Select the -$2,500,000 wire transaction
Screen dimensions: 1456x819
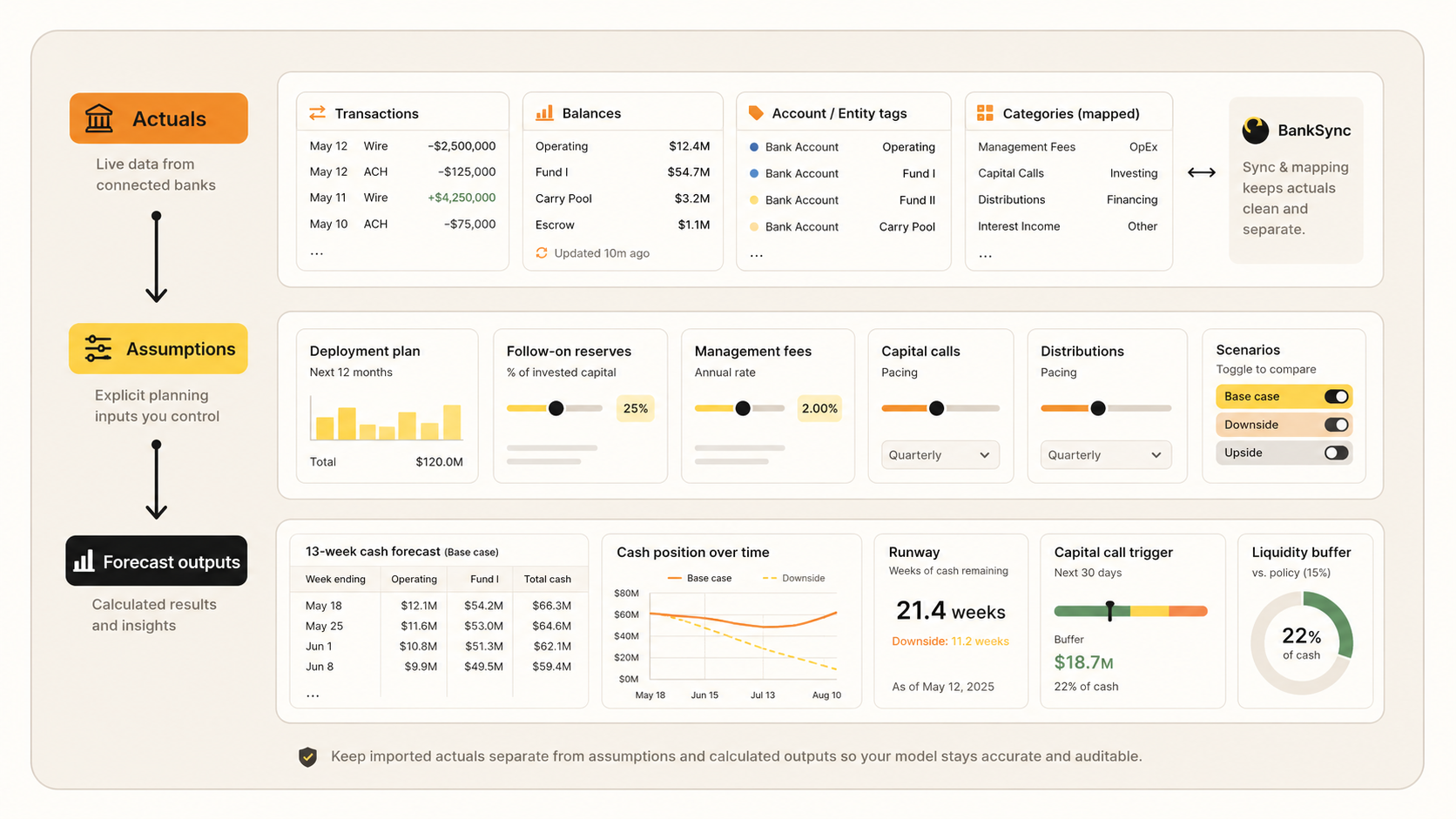click(402, 146)
